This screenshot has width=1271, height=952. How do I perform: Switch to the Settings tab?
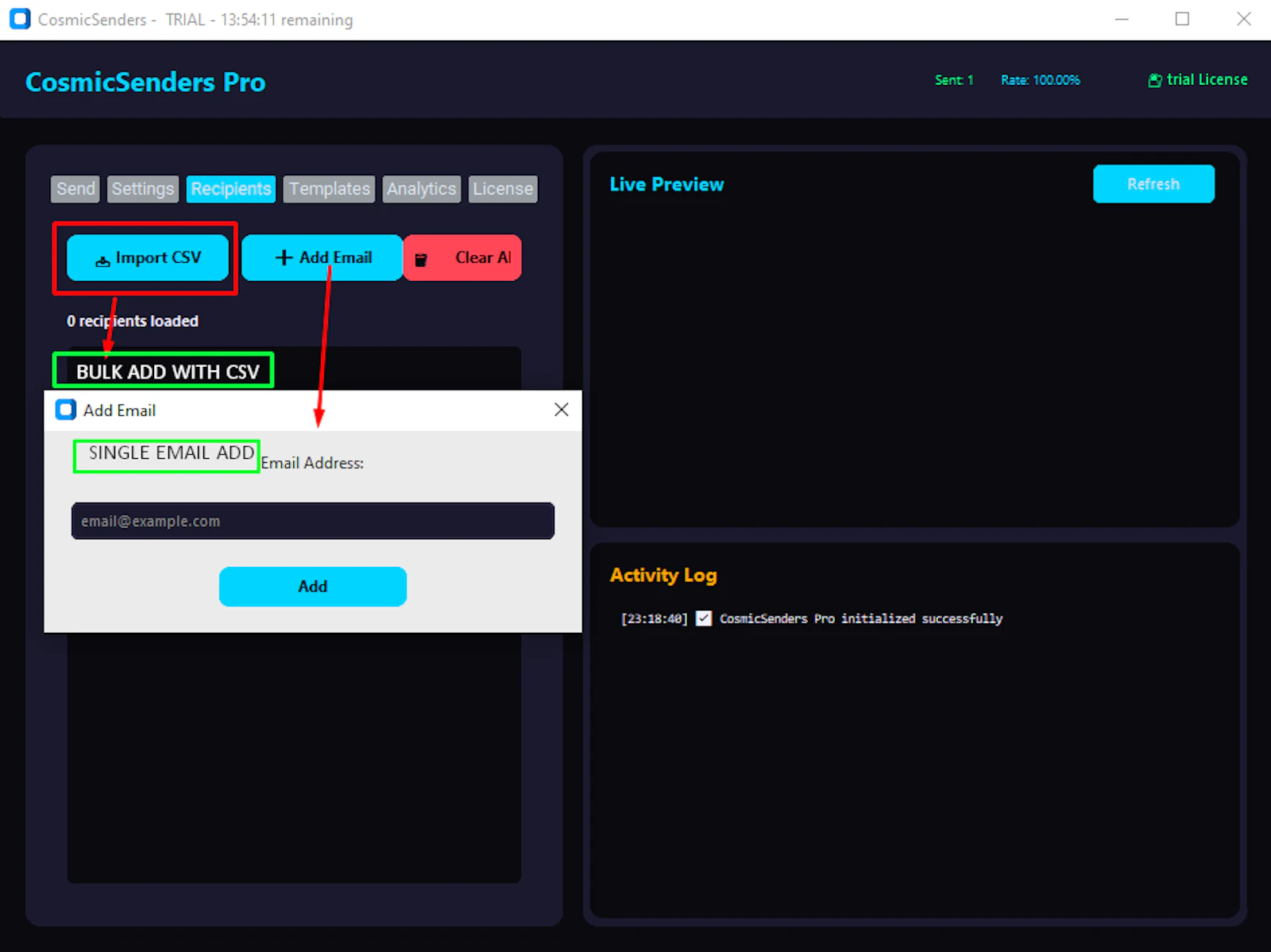click(142, 189)
